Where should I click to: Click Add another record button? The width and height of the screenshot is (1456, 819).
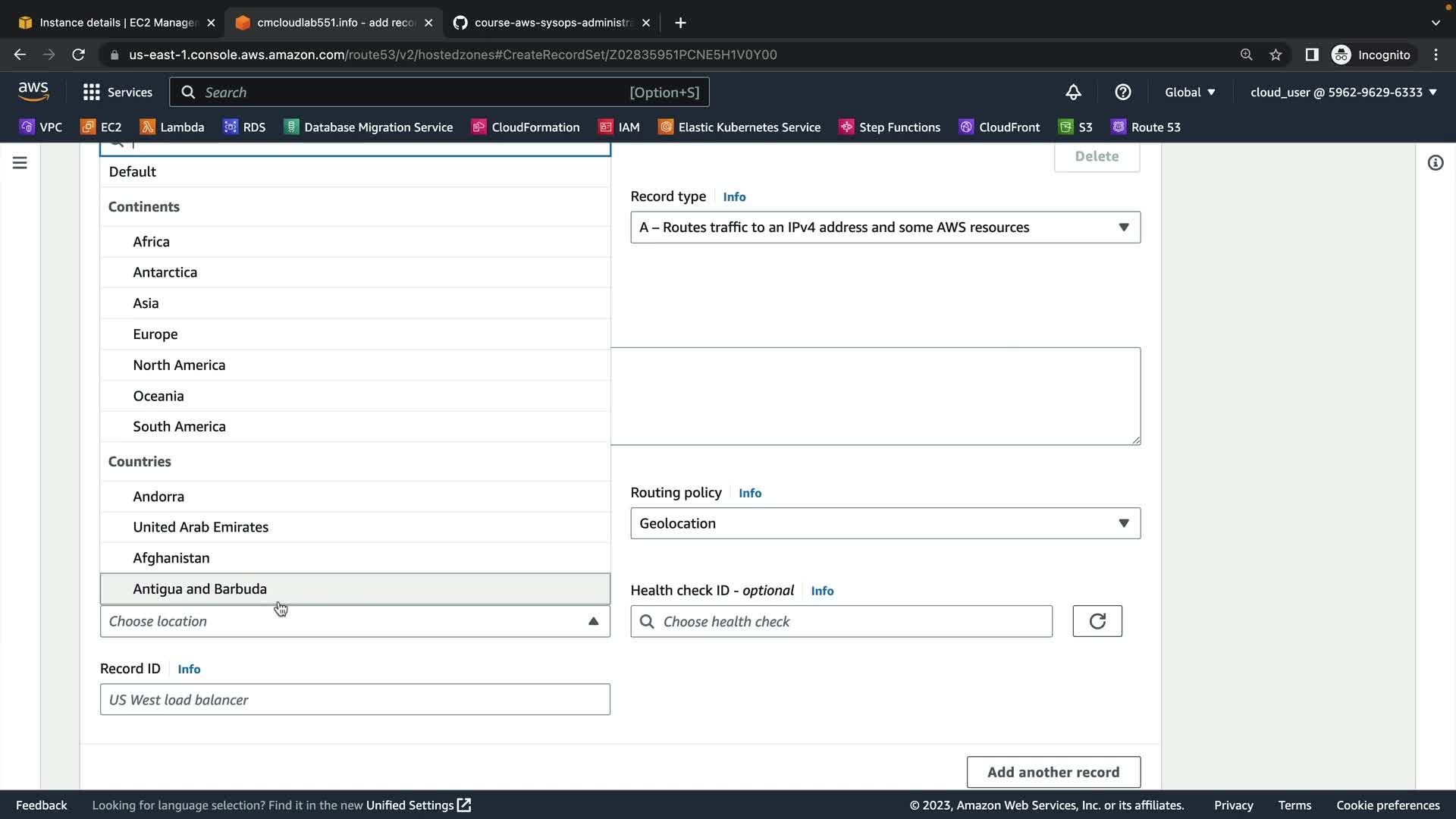(x=1053, y=772)
